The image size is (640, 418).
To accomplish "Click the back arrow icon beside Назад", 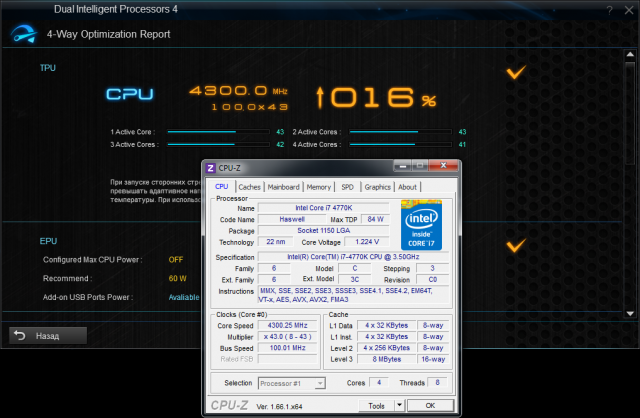I will point(19,336).
